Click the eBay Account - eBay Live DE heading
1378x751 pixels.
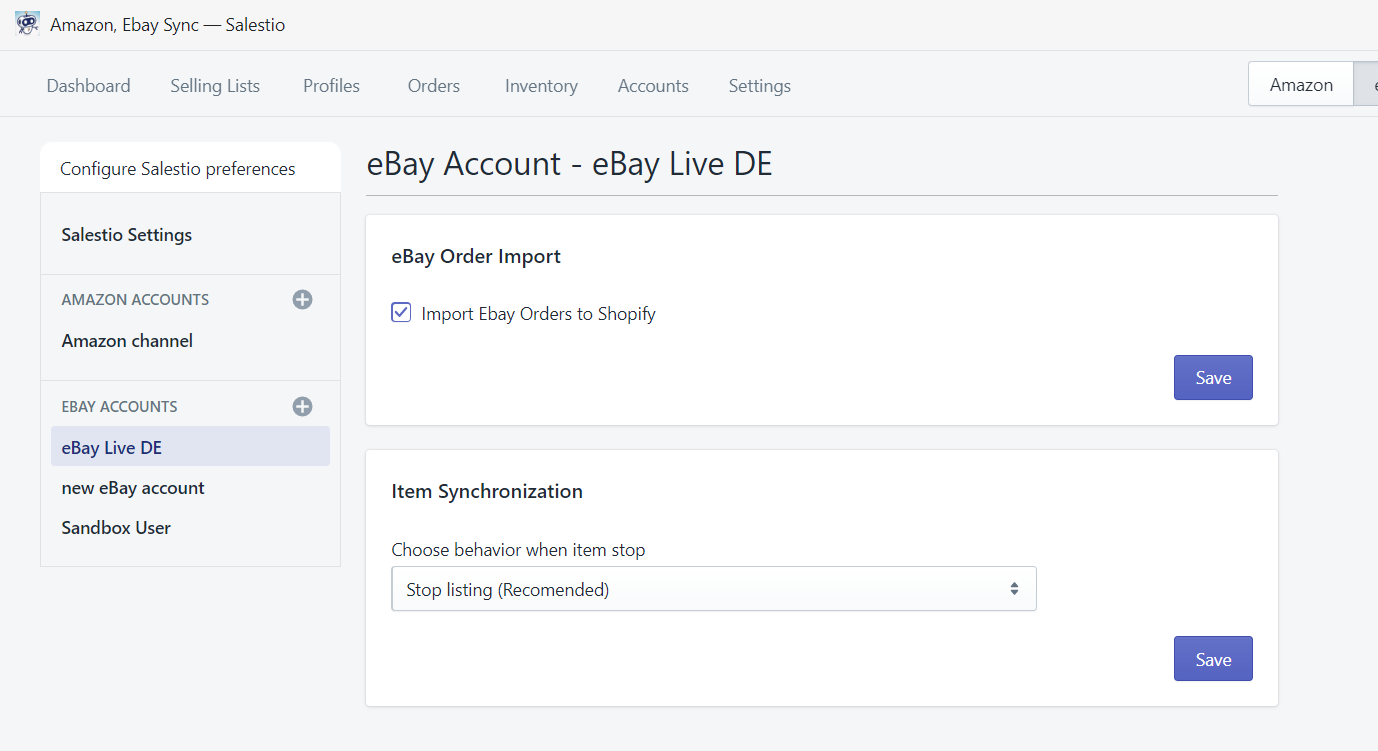(x=570, y=164)
